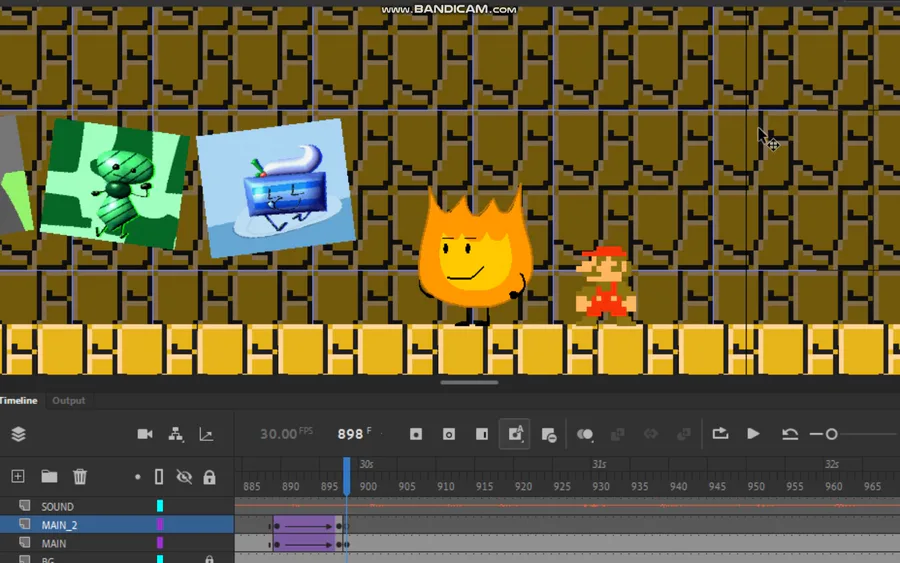
Task: Click the dimmed icon left of loop button
Action: point(683,434)
